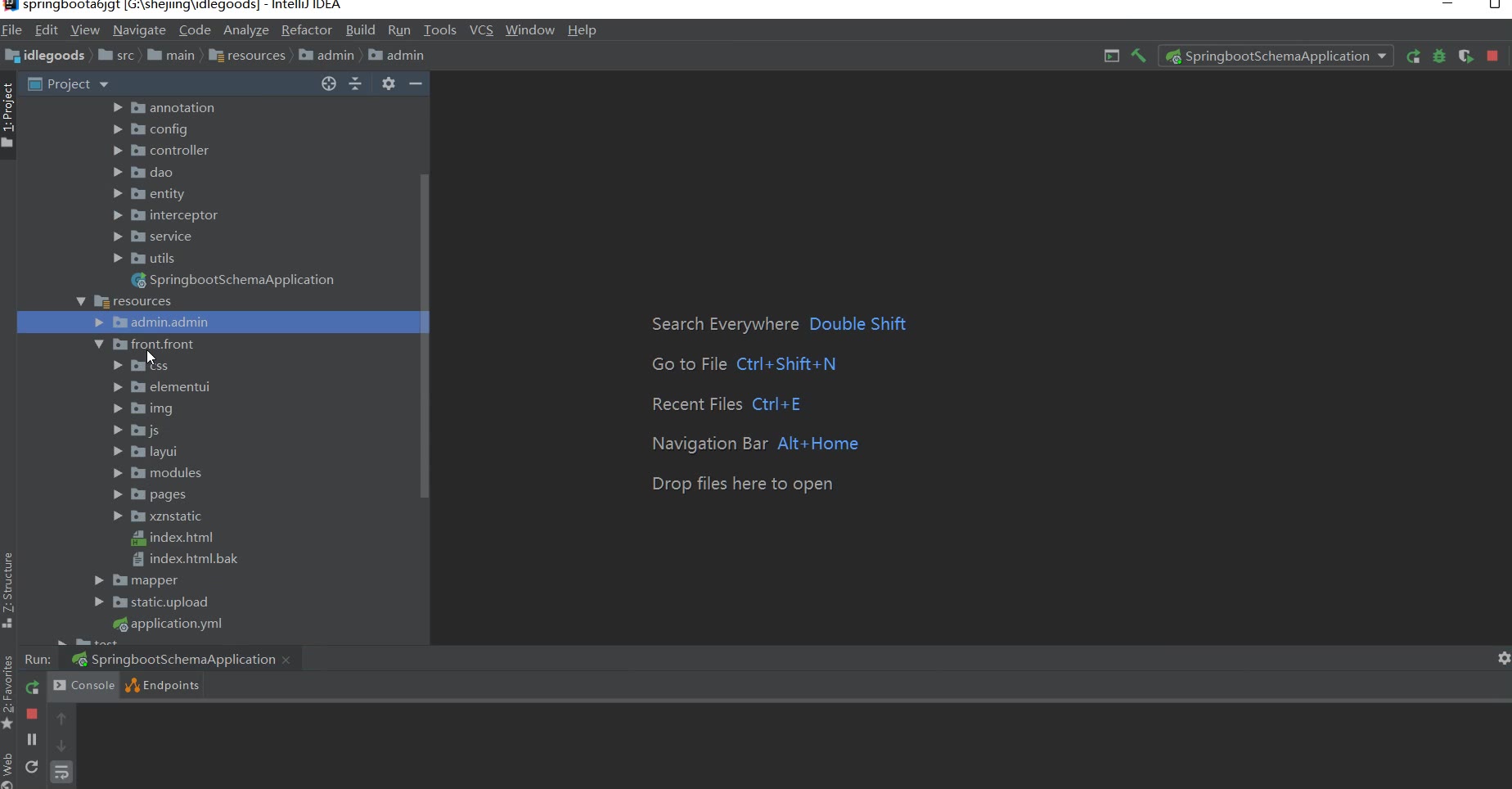Select the application.yml file
The image size is (1512, 789).
(x=175, y=624)
